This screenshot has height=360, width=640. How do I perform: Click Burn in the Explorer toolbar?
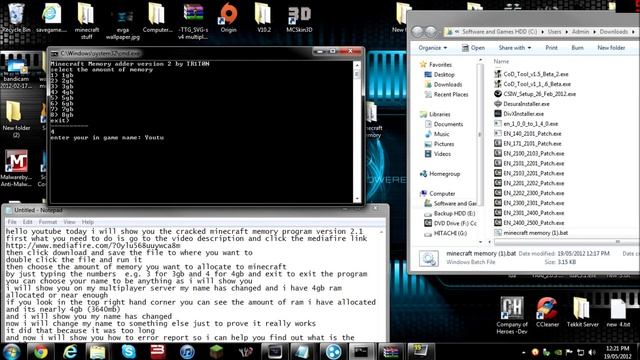578,48
